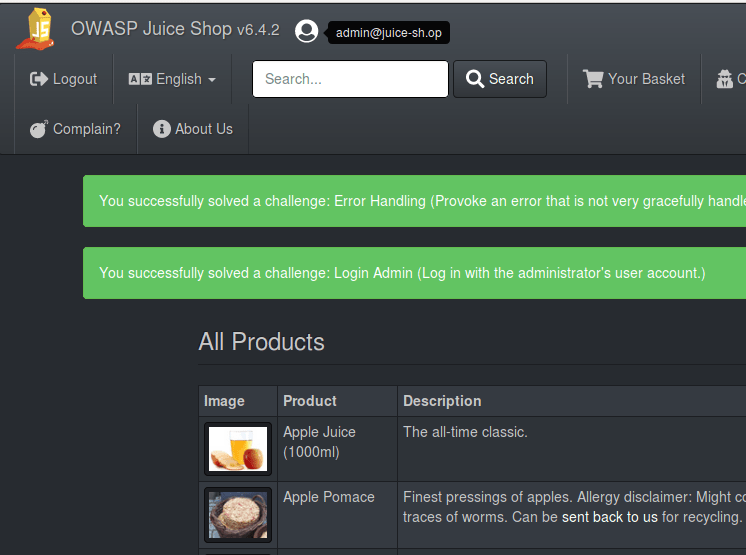746x555 pixels.
Task: Click the Error Handling challenge solved notification
Action: point(414,201)
